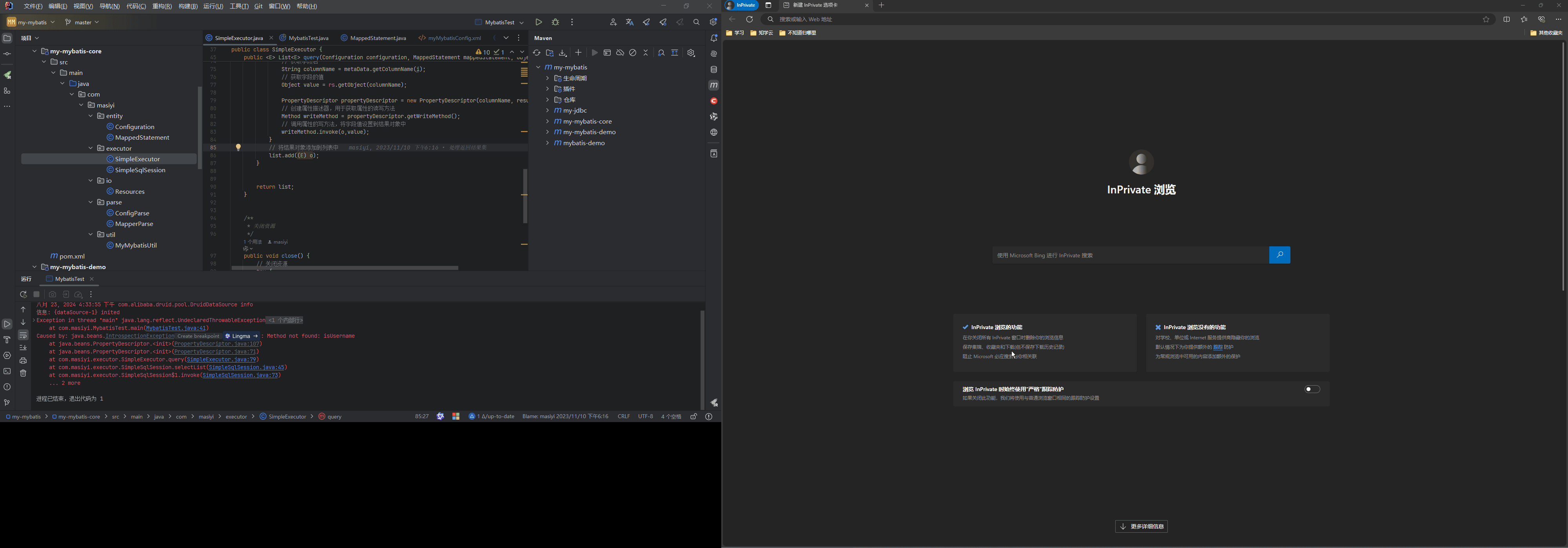Image resolution: width=1568 pixels, height=548 pixels.
Task: Click 更多详细信息 button in browser
Action: tap(1141, 527)
